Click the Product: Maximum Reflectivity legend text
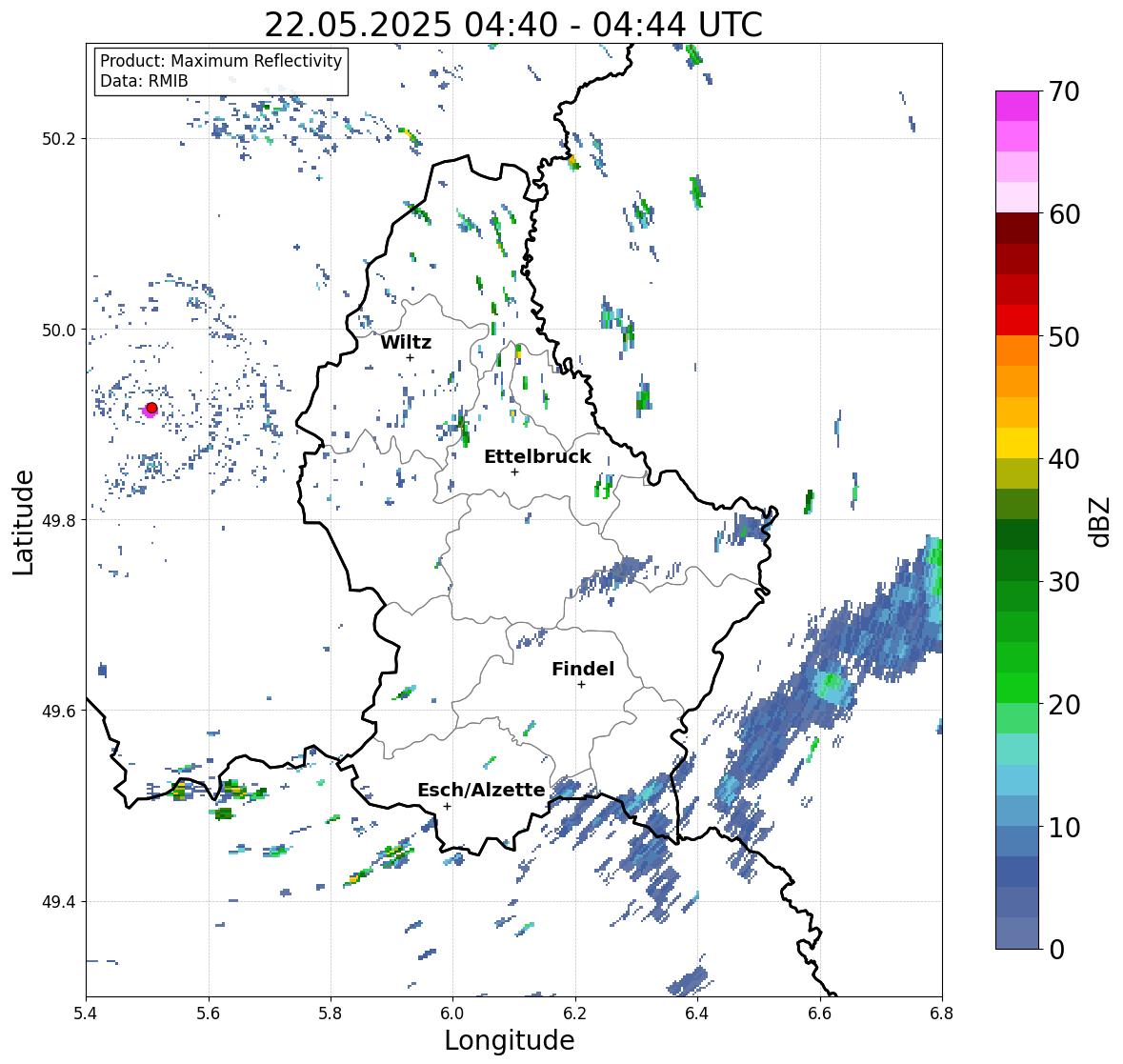1123x1064 pixels. [221, 61]
